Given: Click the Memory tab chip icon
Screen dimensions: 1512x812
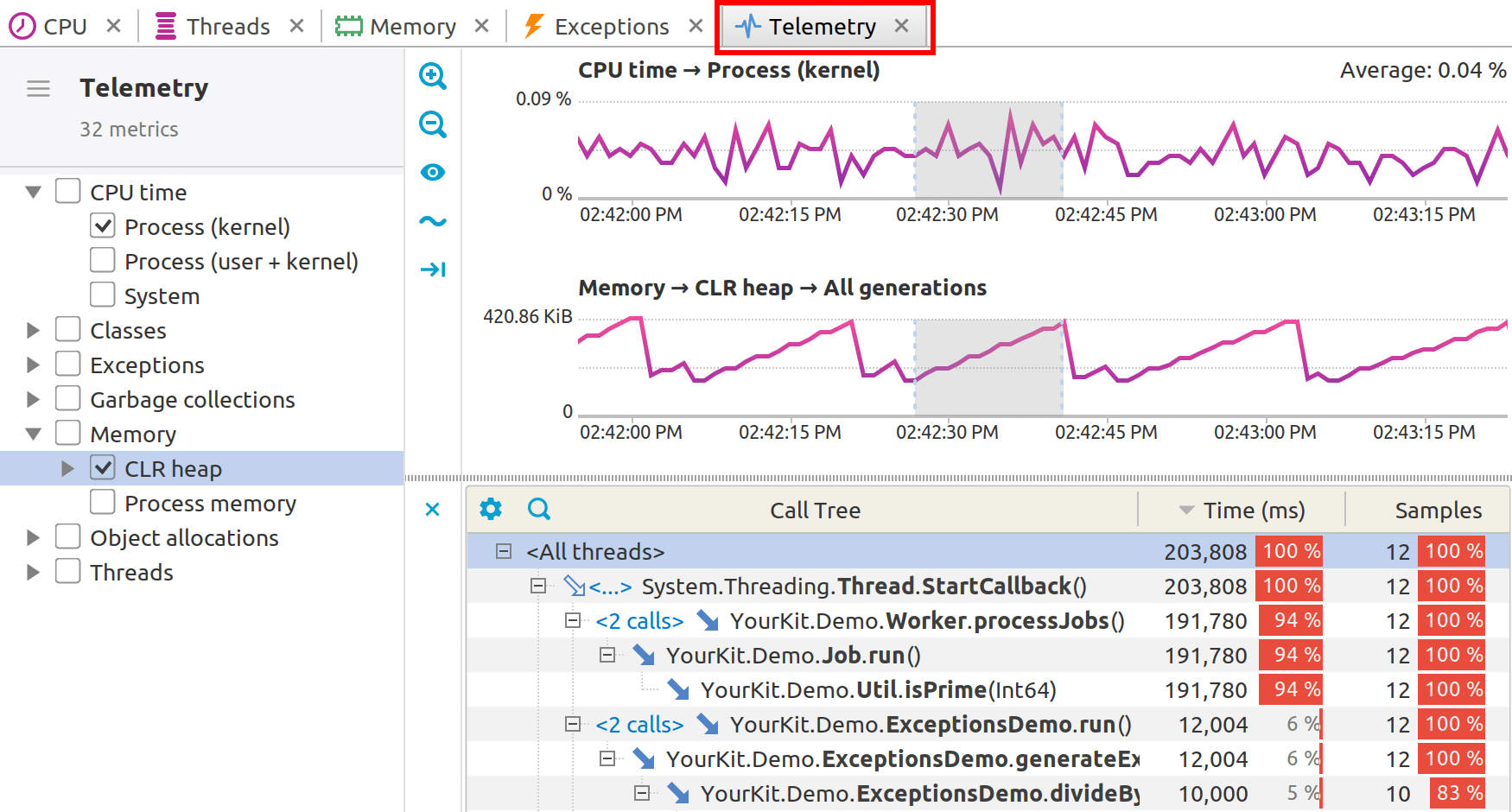Looking at the screenshot, I should (x=349, y=26).
